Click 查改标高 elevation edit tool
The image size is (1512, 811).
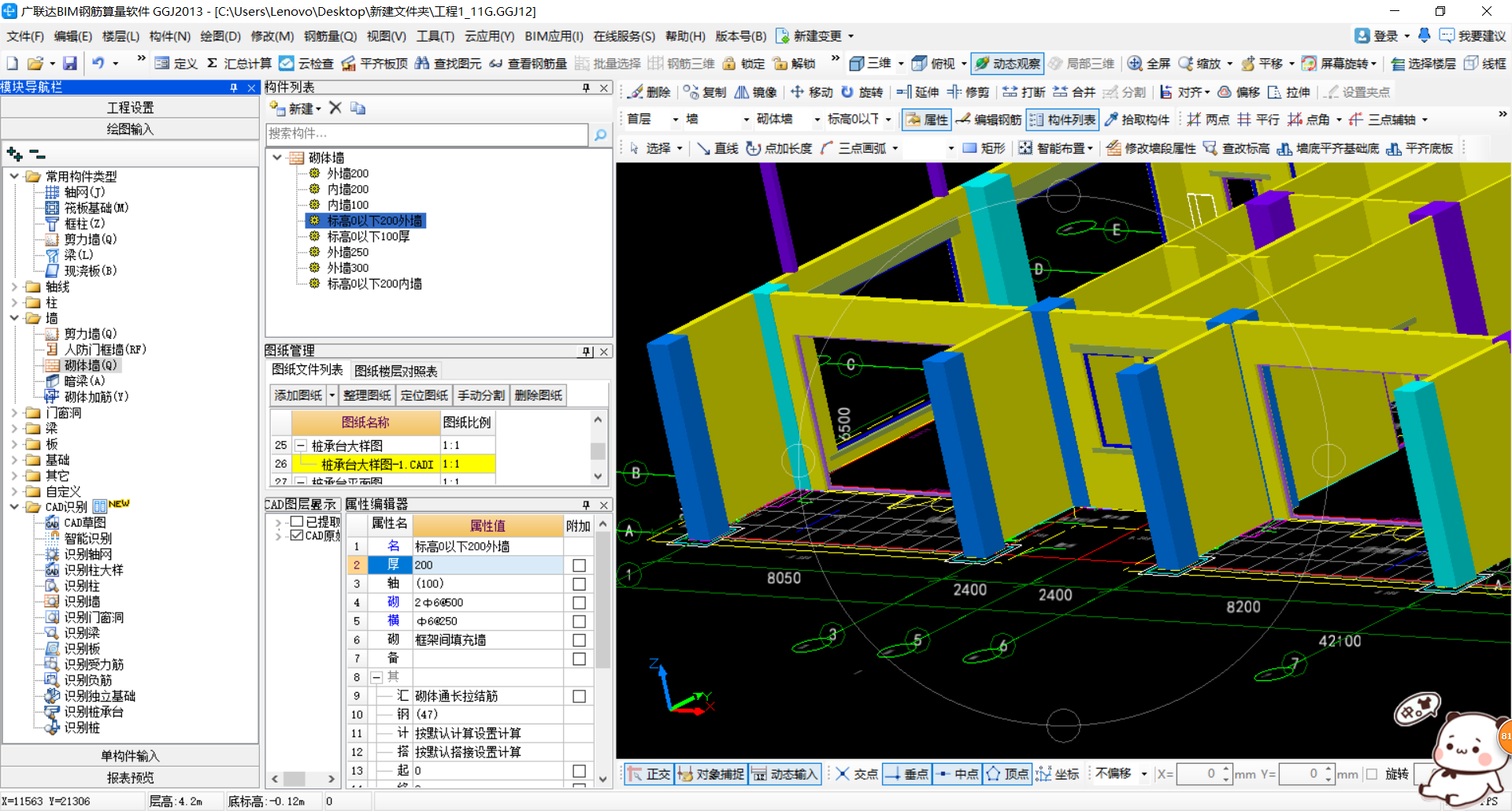1236,148
